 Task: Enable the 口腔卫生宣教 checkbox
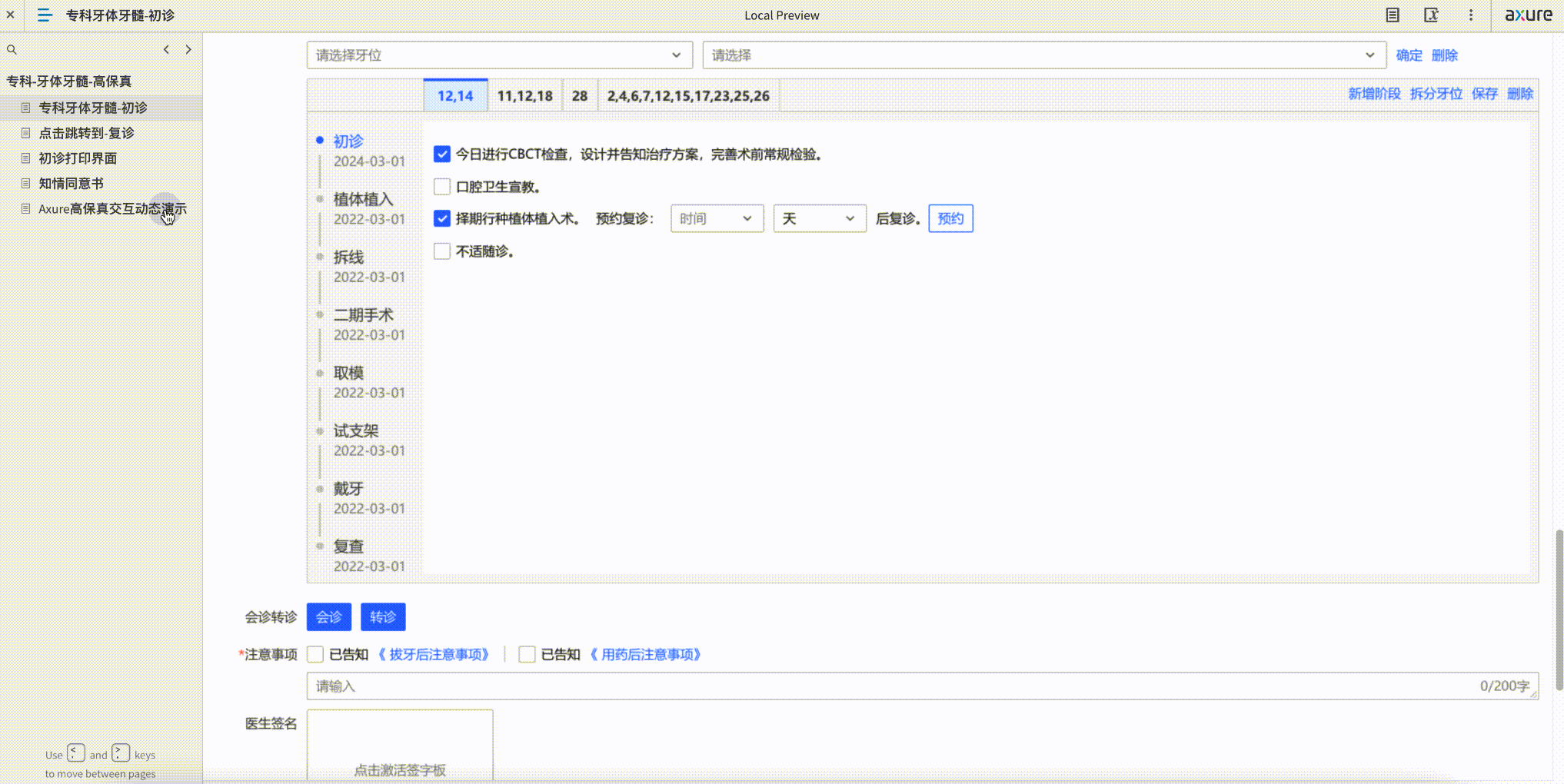point(441,186)
